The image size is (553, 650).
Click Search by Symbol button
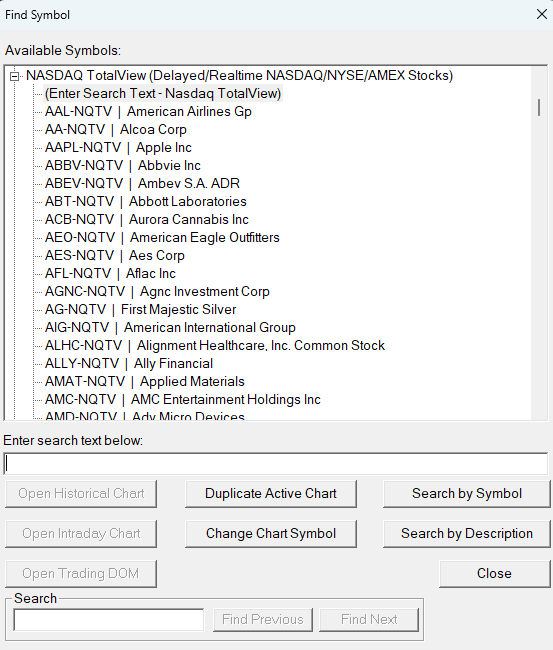click(467, 494)
